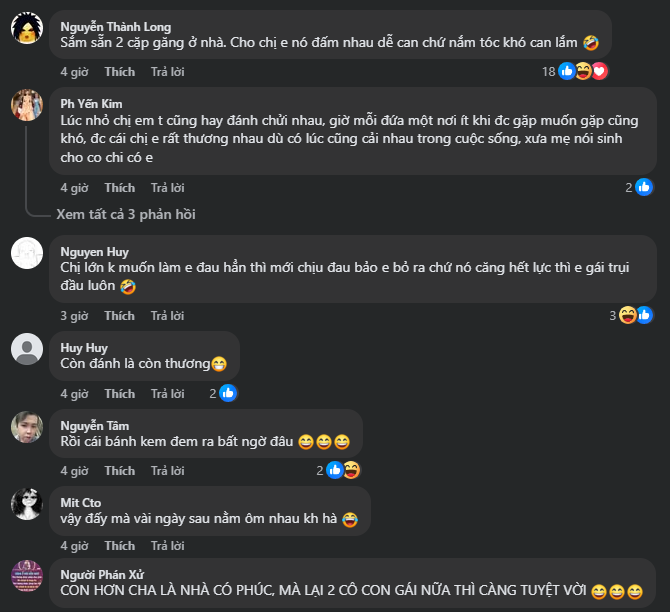This screenshot has width=670, height=612.
Task: Click the '3 giờ' timestamp under Huy Huy's comment
Action: tap(74, 394)
